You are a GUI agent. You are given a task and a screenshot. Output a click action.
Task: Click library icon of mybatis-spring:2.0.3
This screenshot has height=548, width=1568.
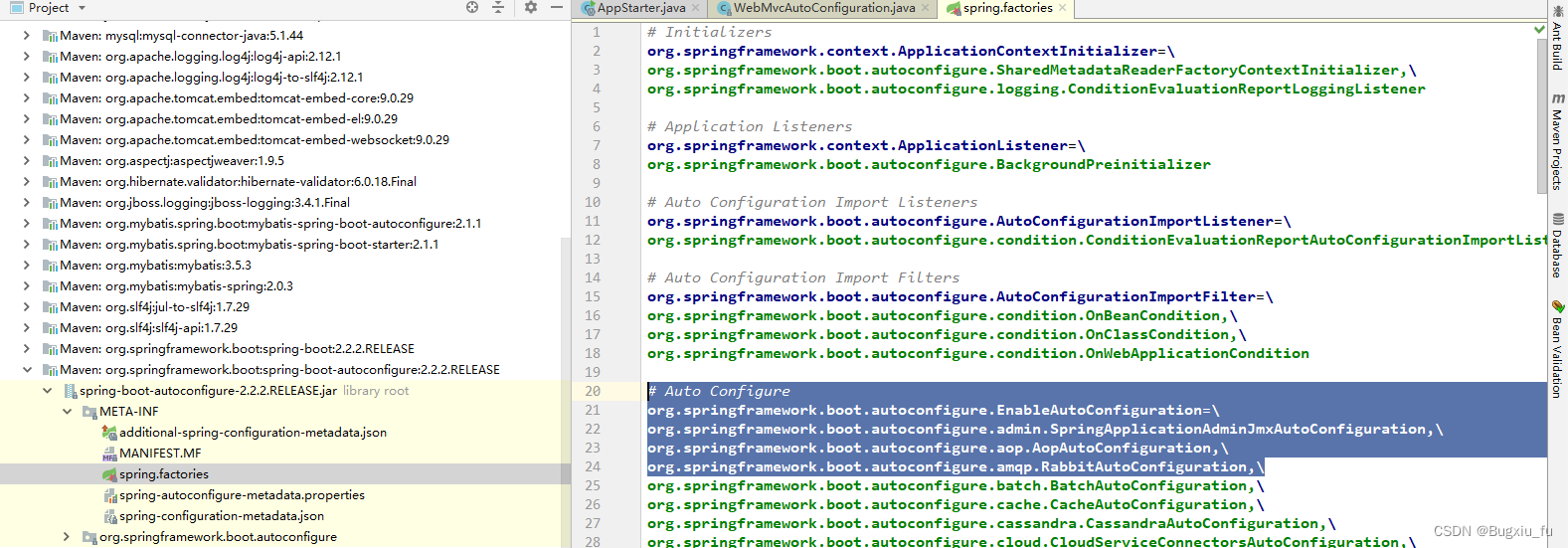pos(50,285)
